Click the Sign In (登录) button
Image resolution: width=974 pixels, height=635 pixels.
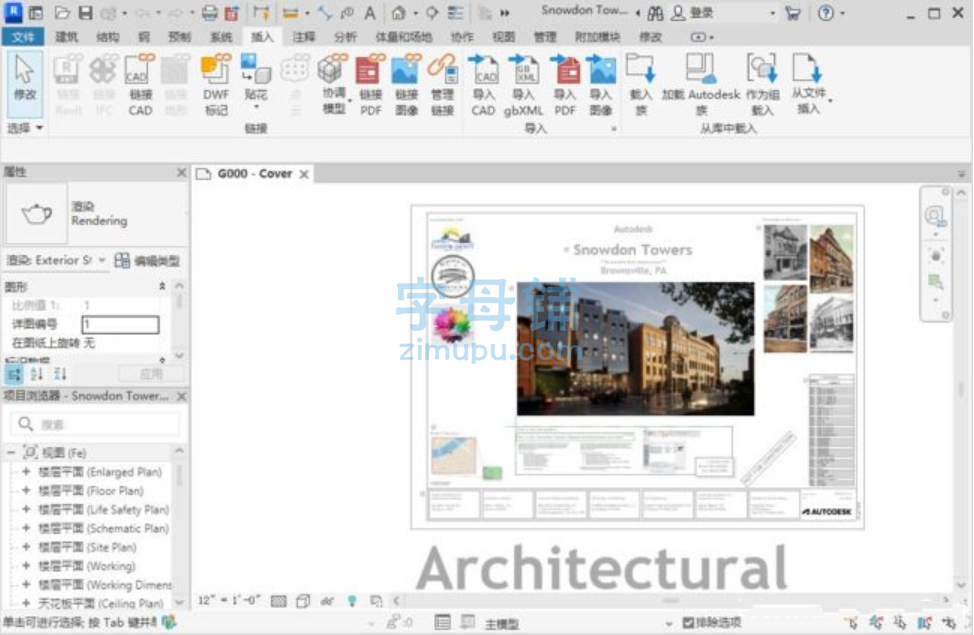click(694, 12)
